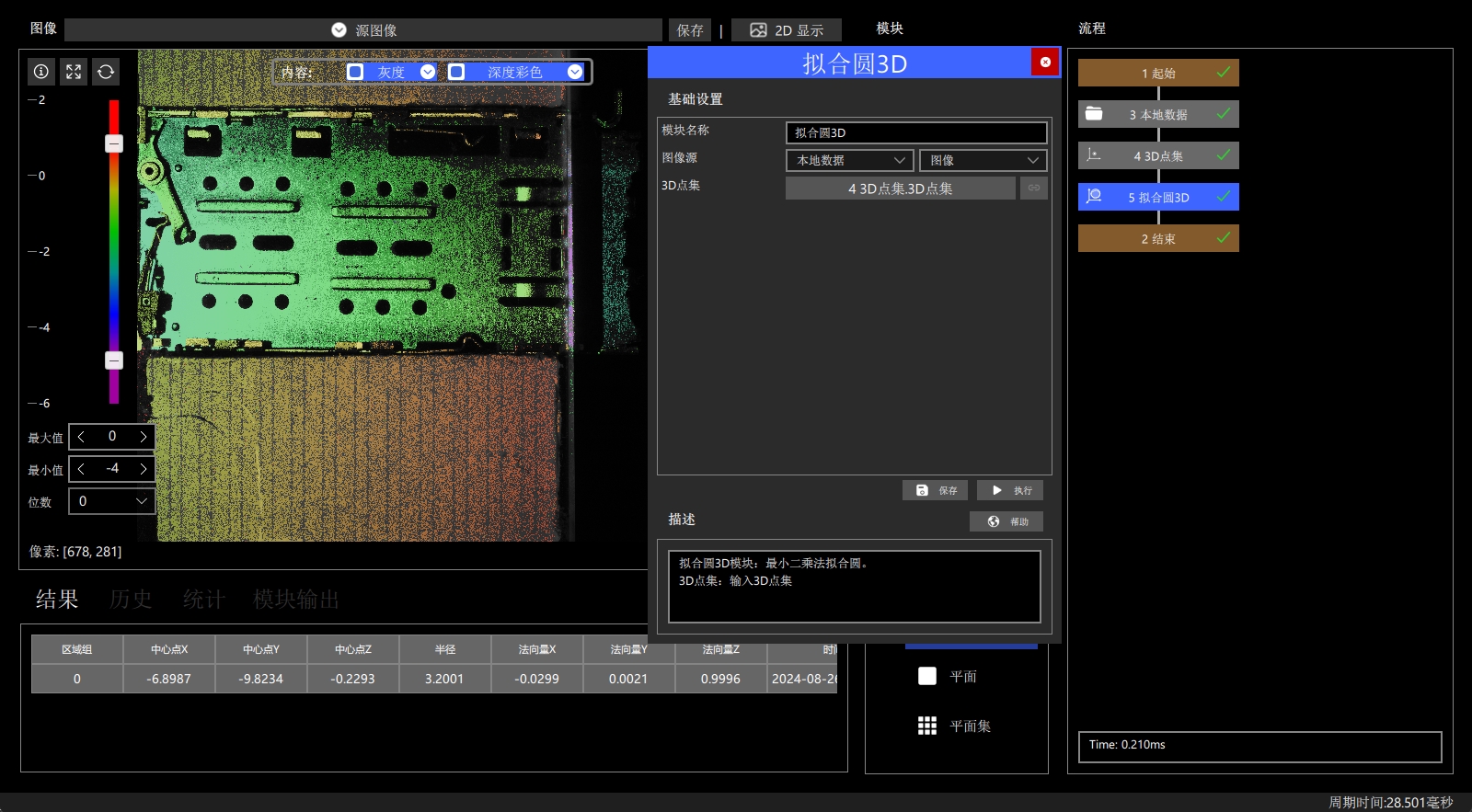Click the 执行 run button

[x=1010, y=490]
